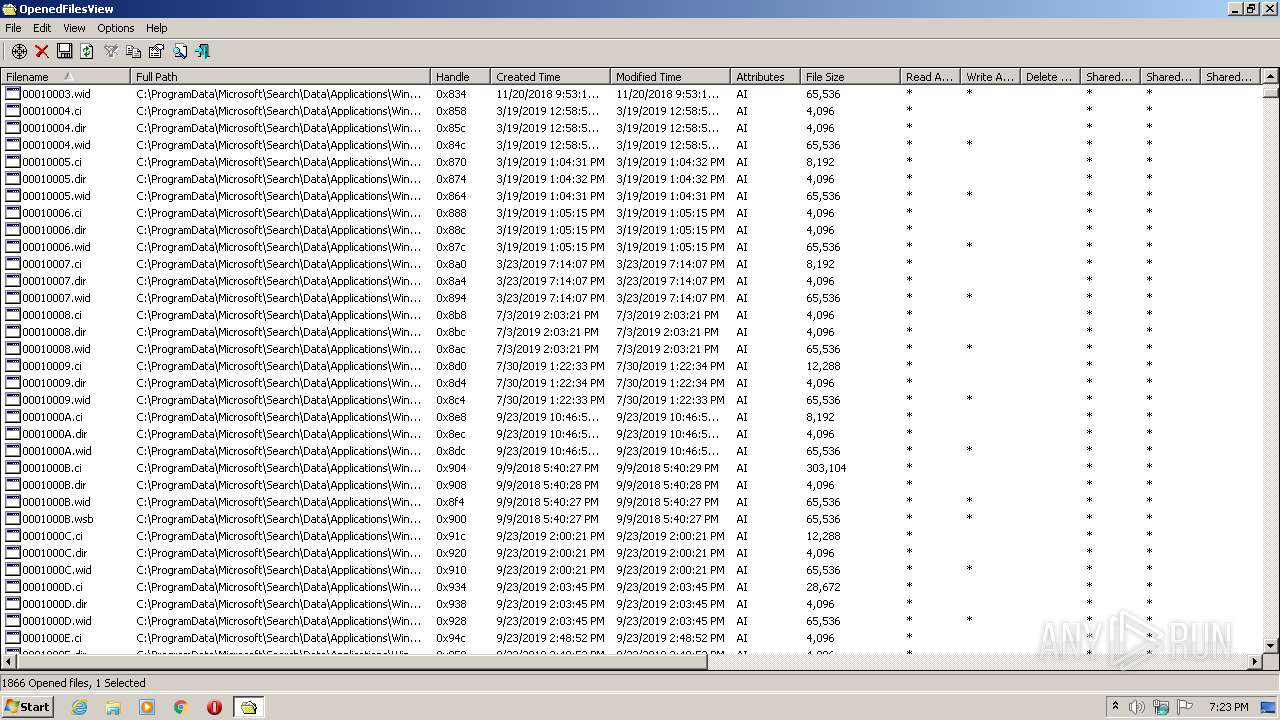The image size is (1280, 720).
Task: Click the green Refresh toolbar icon
Action: pyautogui.click(x=87, y=51)
